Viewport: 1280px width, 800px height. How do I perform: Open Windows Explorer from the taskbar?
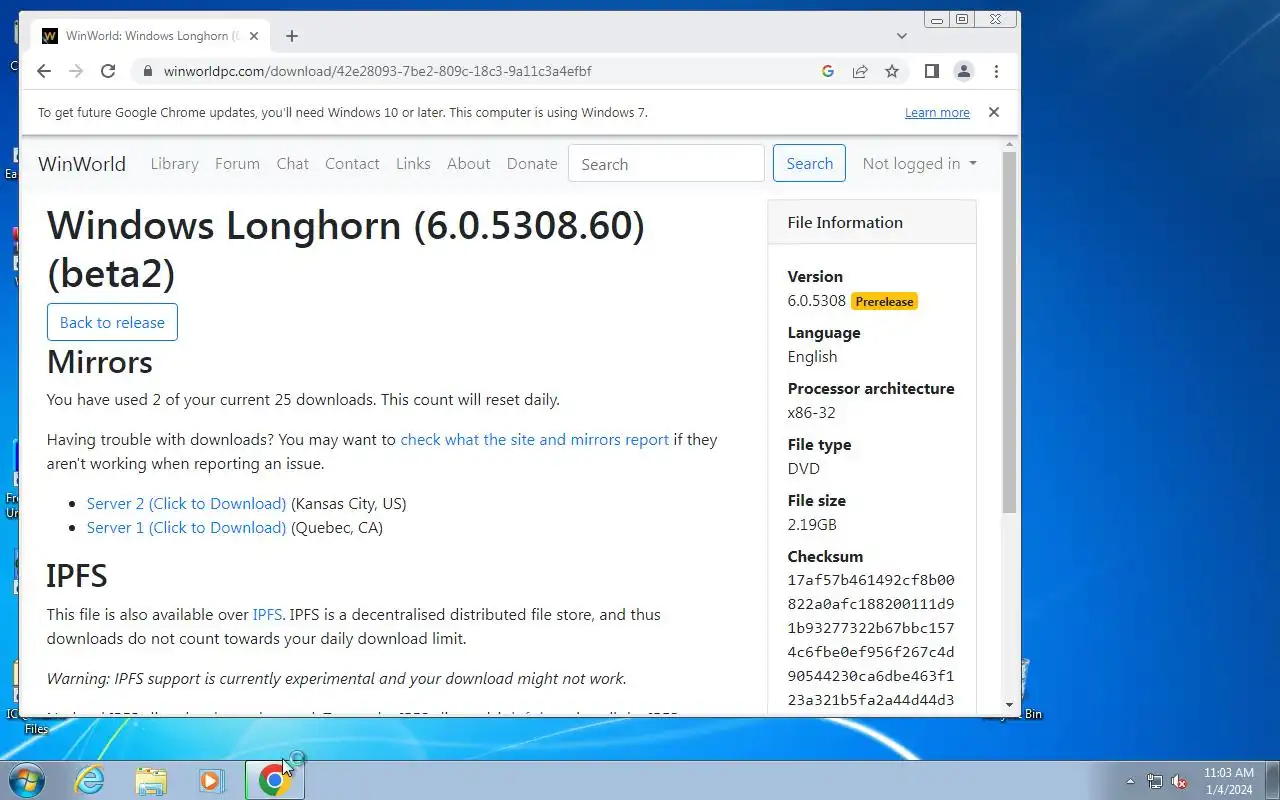point(151,780)
